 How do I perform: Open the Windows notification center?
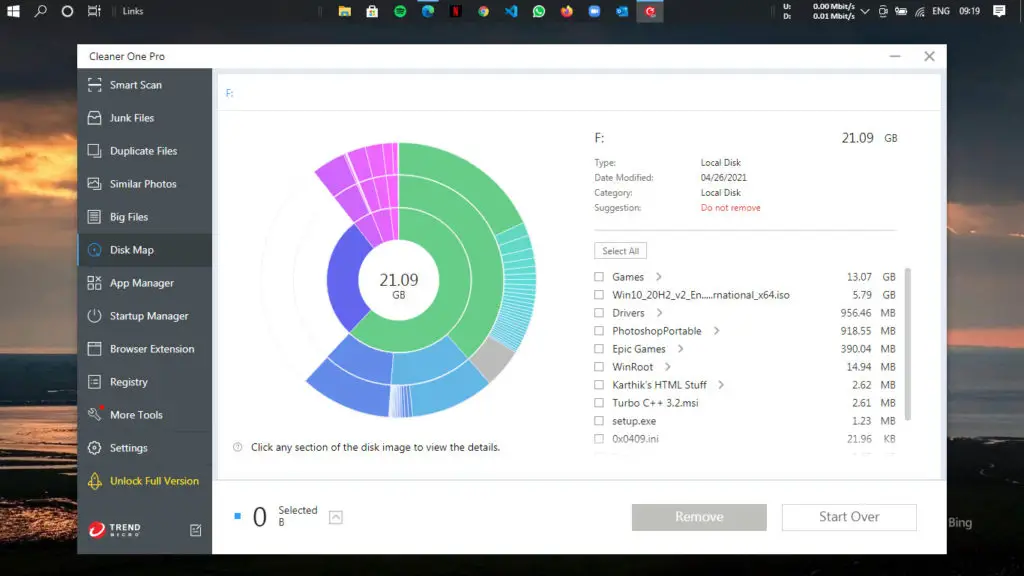[999, 11]
